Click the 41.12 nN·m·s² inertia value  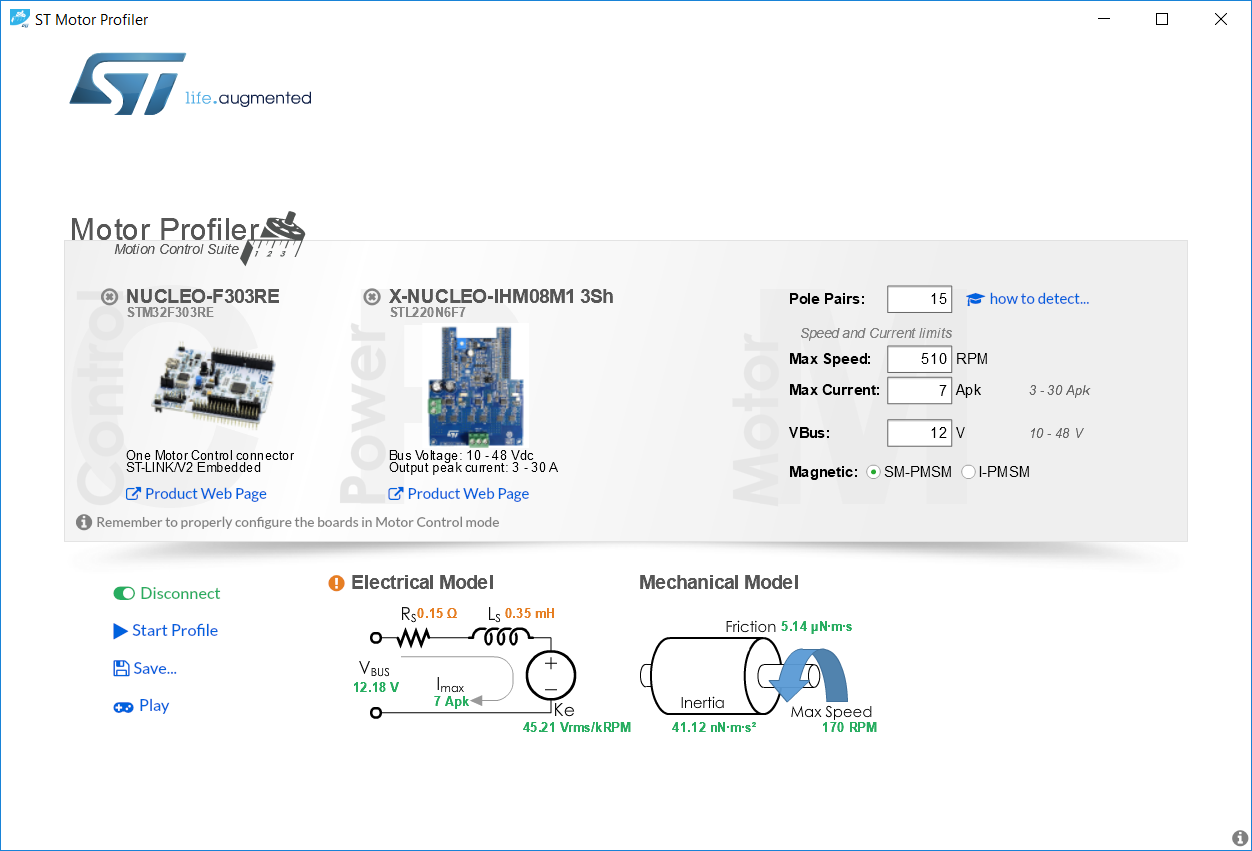point(714,727)
